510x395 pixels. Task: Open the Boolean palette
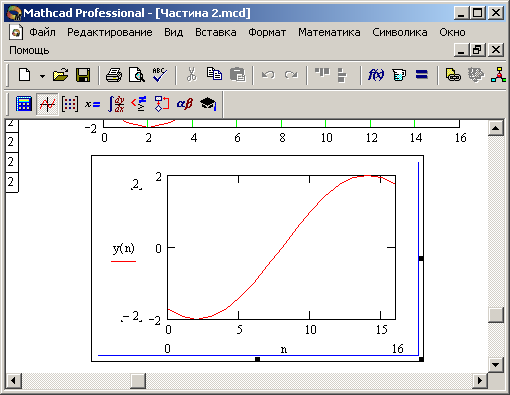coord(138,104)
